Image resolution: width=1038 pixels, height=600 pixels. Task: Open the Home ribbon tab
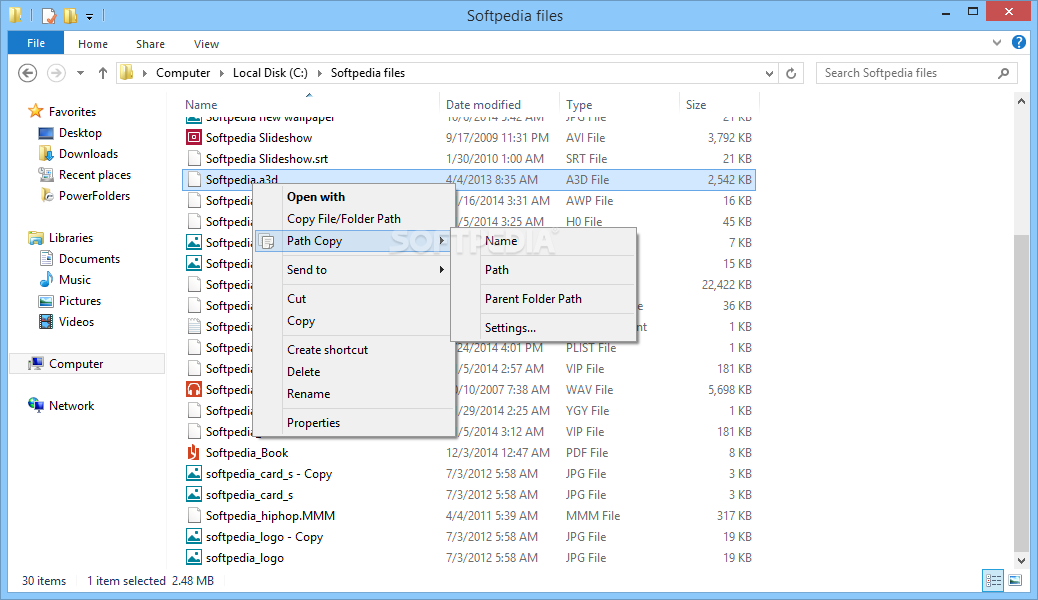coord(93,44)
